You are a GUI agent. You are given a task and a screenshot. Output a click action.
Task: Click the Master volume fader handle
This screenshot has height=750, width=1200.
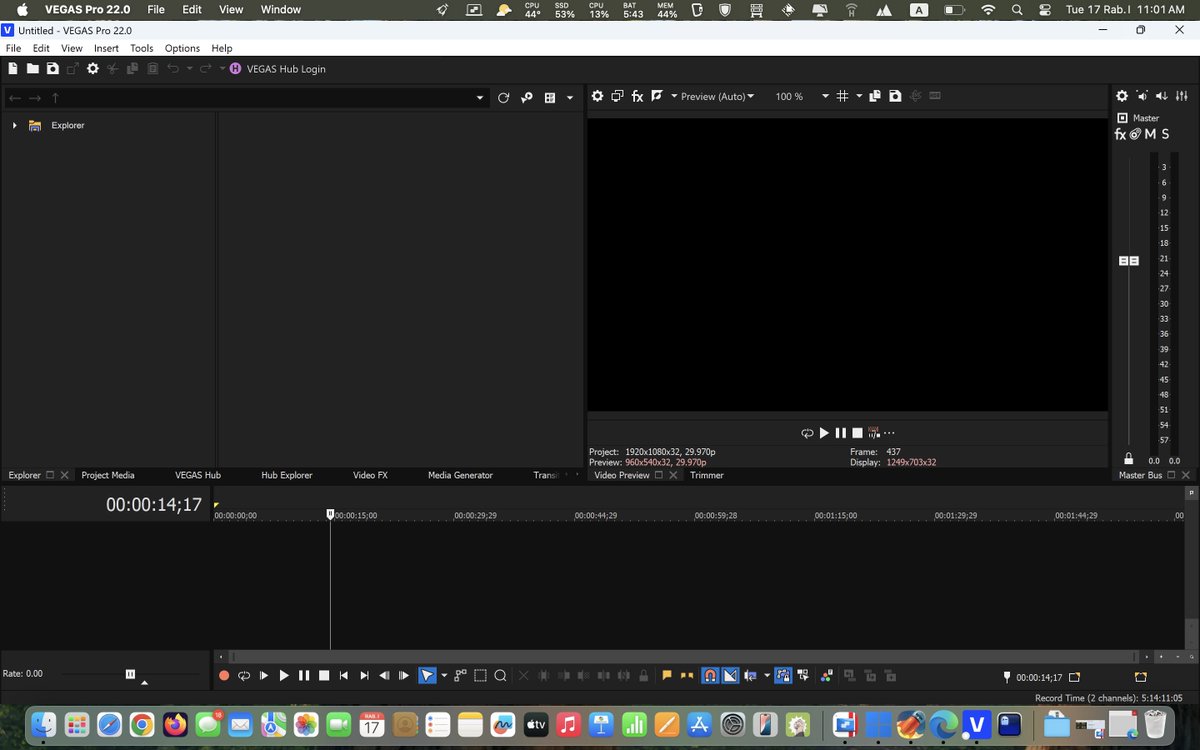click(x=1128, y=261)
